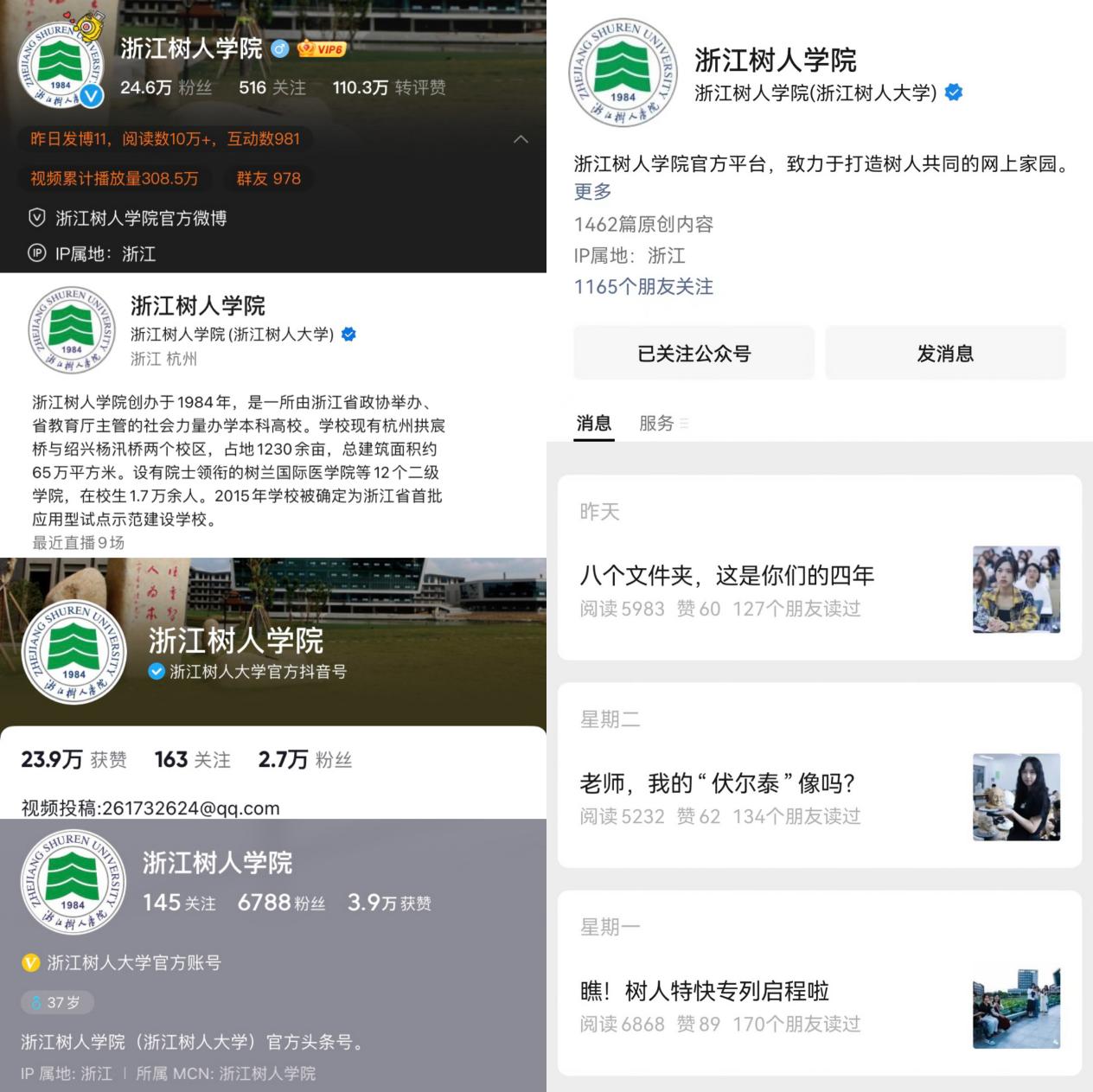Image resolution: width=1093 pixels, height=1092 pixels.
Task: Open 23.9万 获赞 likes stat
Action: pos(74,759)
